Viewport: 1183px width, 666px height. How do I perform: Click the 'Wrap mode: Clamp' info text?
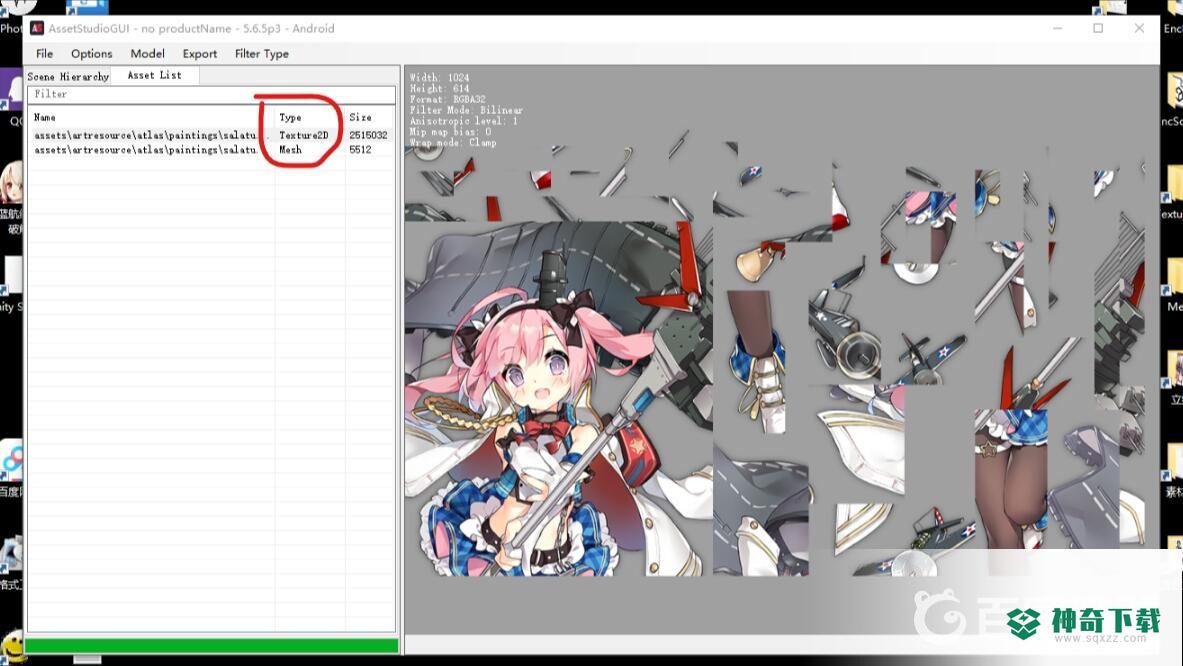453,143
